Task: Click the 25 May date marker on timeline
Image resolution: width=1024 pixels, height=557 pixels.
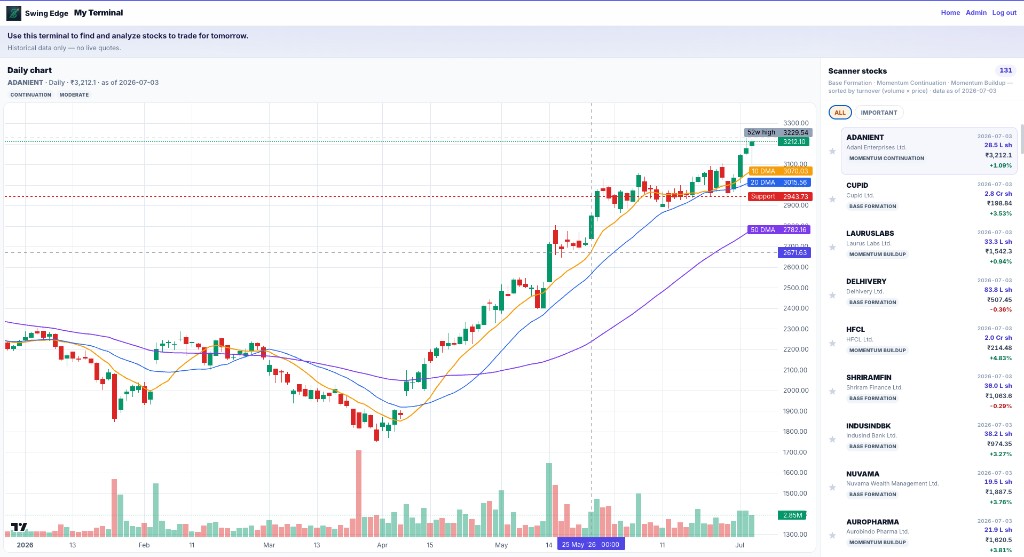Action: pyautogui.click(x=590, y=544)
